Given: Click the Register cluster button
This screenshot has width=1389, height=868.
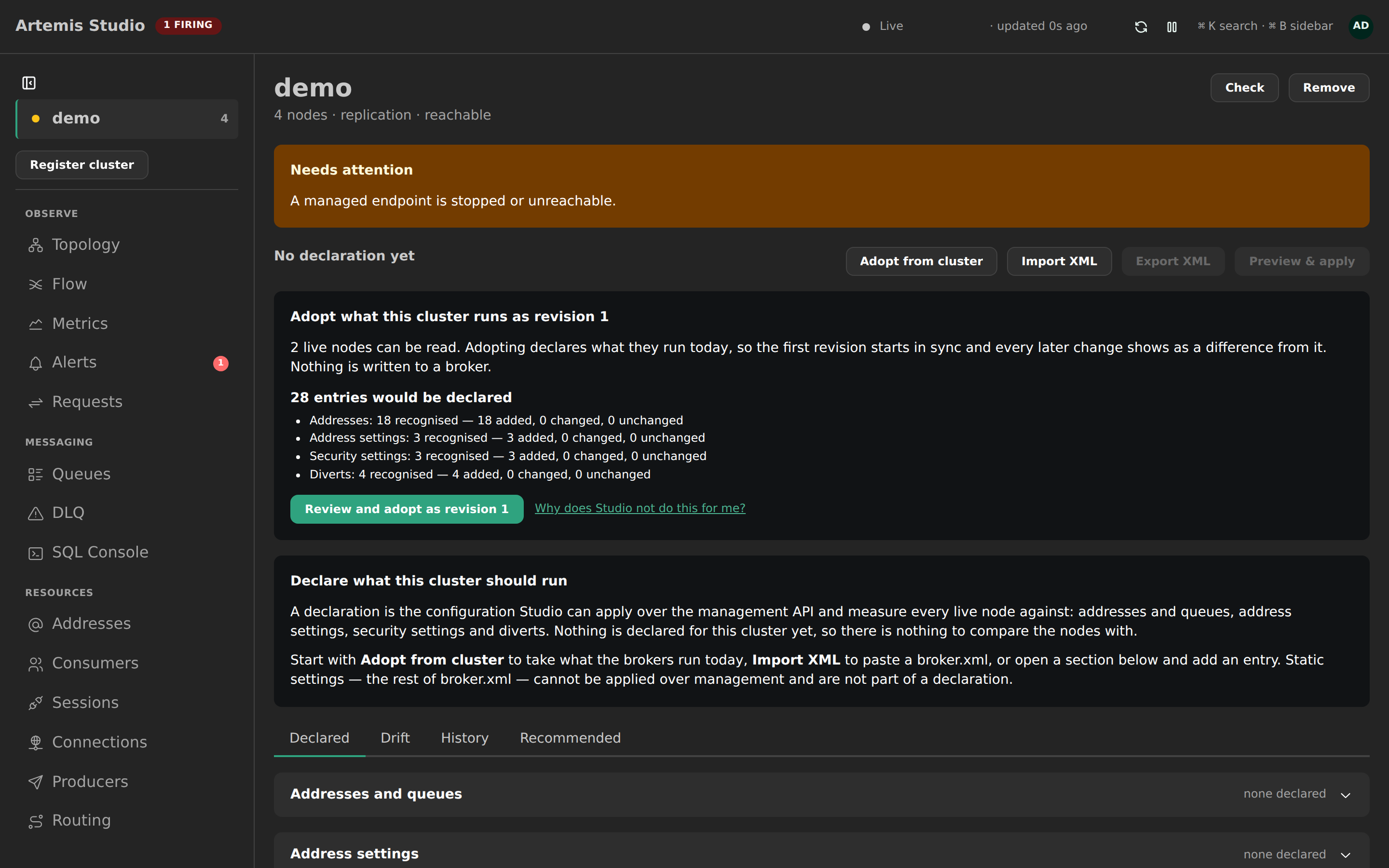Looking at the screenshot, I should tap(82, 165).
